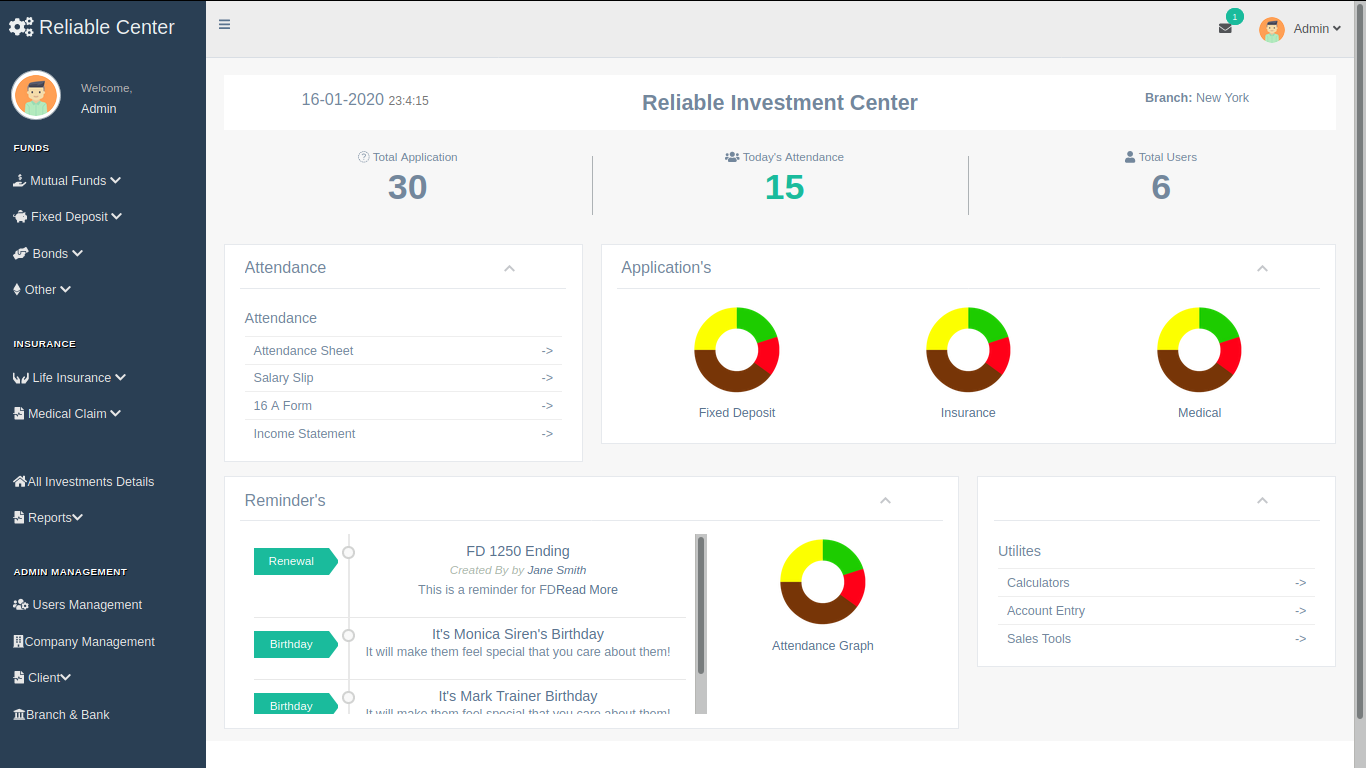This screenshot has height=768, width=1366.
Task: Click the Reliable Center gears logo icon
Action: click(x=21, y=27)
